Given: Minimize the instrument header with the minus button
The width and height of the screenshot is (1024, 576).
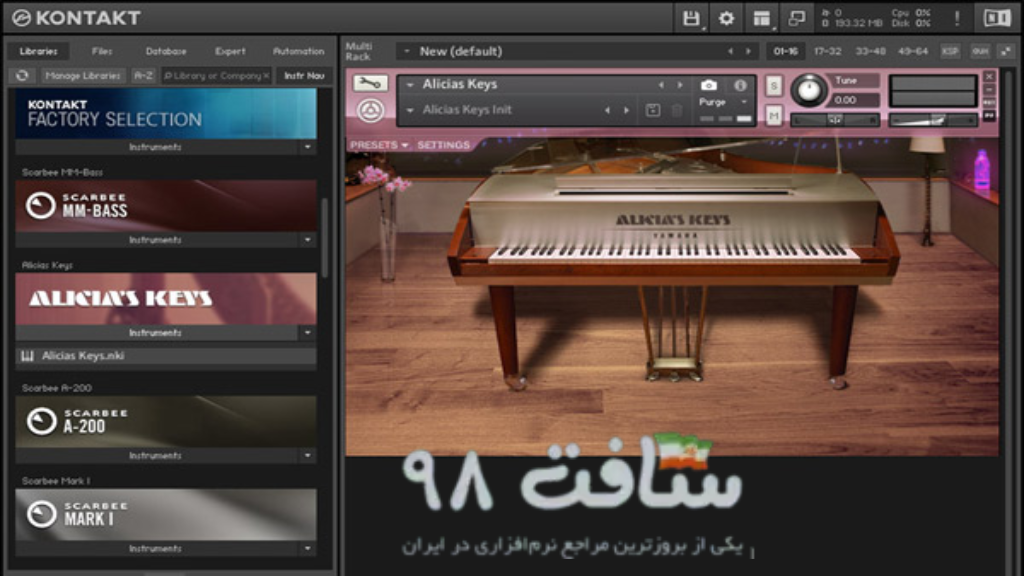Looking at the screenshot, I should (x=989, y=90).
